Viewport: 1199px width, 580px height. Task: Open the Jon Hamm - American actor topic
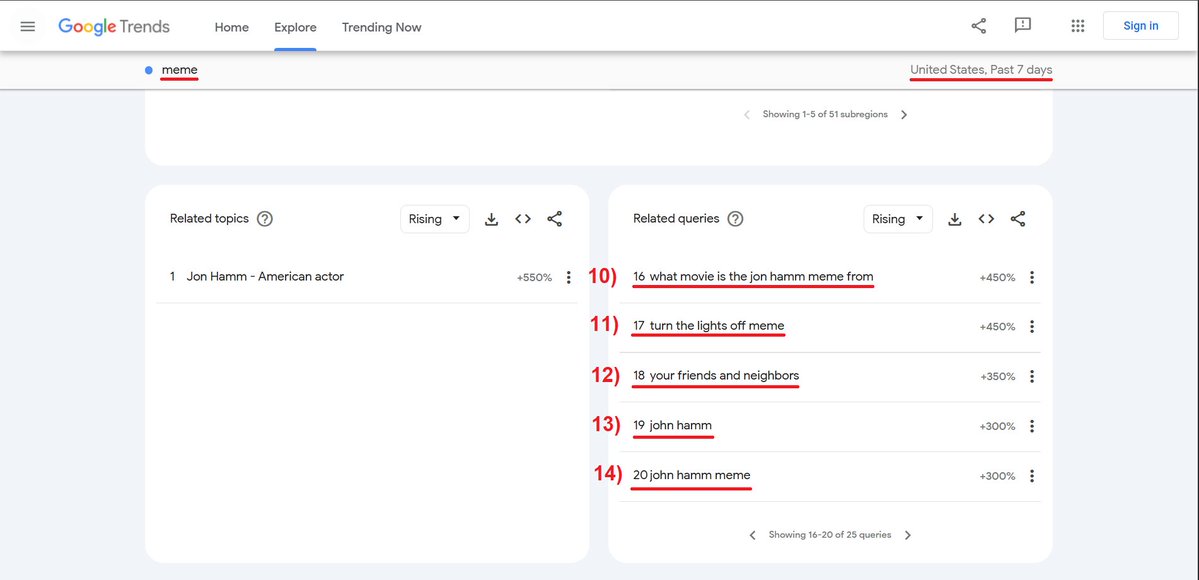point(265,277)
